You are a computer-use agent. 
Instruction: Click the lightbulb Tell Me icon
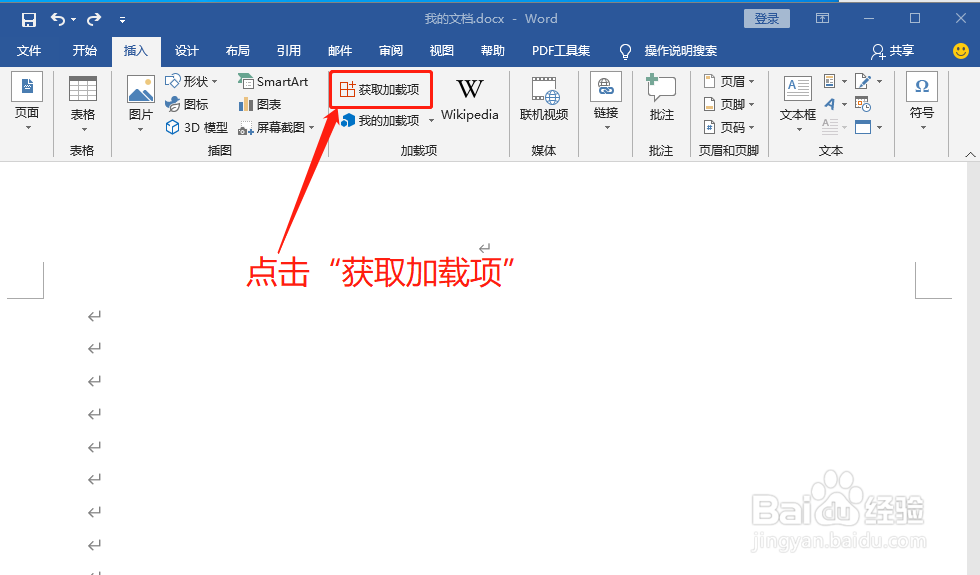625,51
